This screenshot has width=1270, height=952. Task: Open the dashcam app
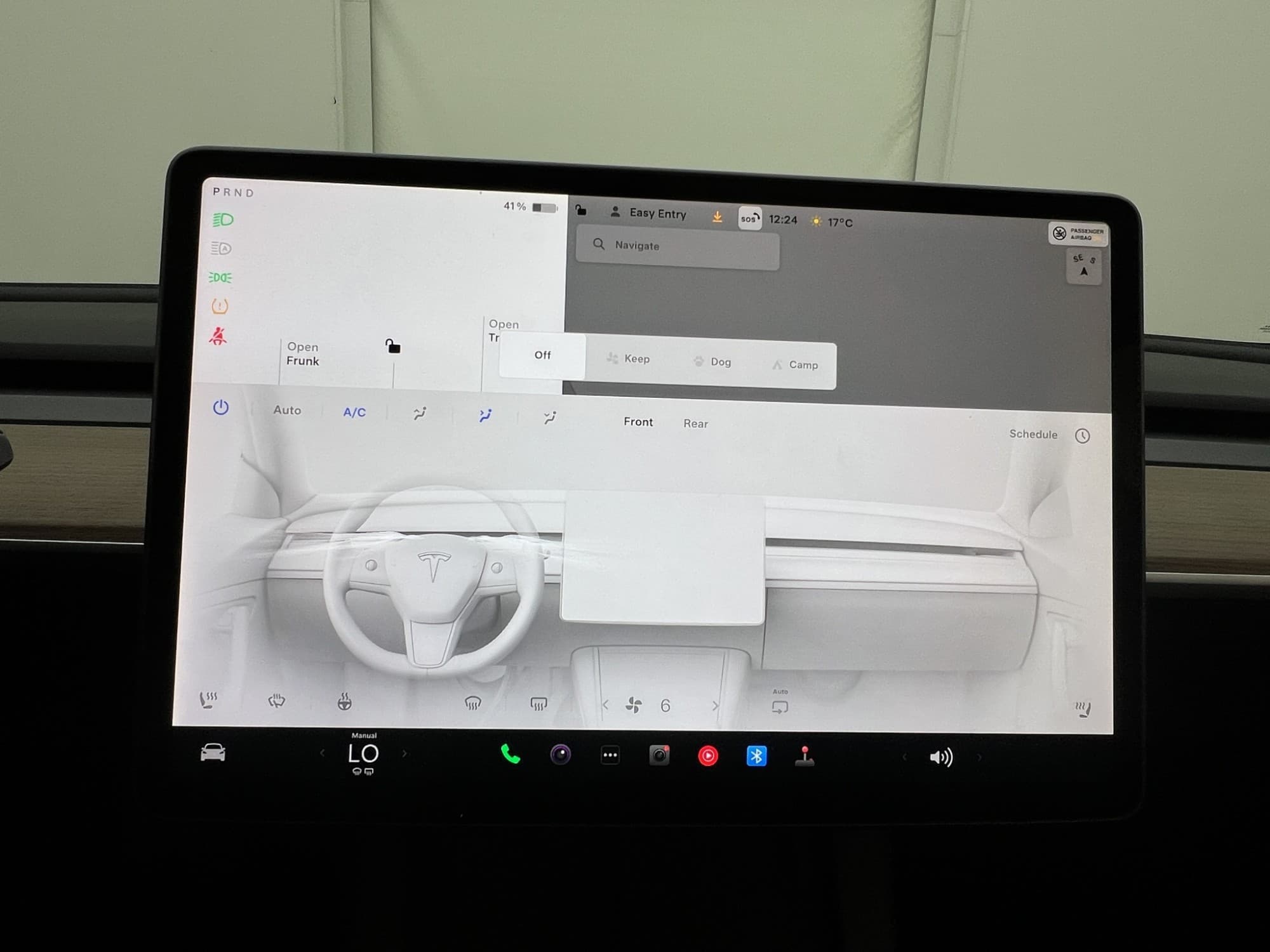tap(659, 755)
